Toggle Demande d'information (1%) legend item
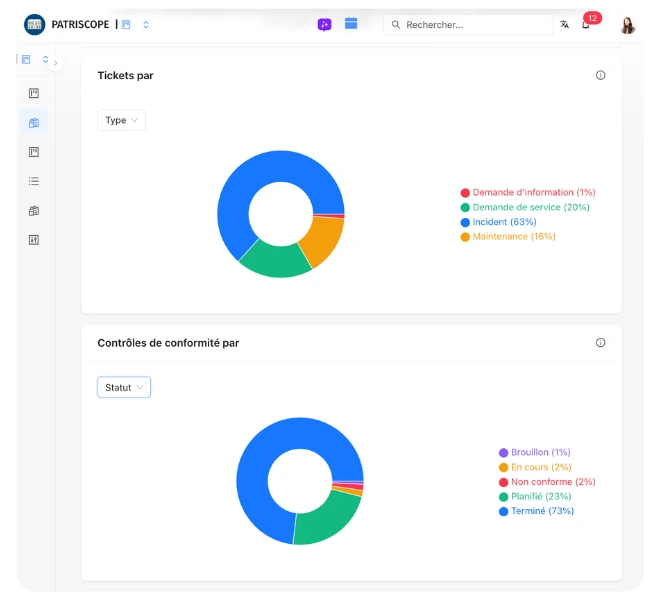 click(528, 193)
